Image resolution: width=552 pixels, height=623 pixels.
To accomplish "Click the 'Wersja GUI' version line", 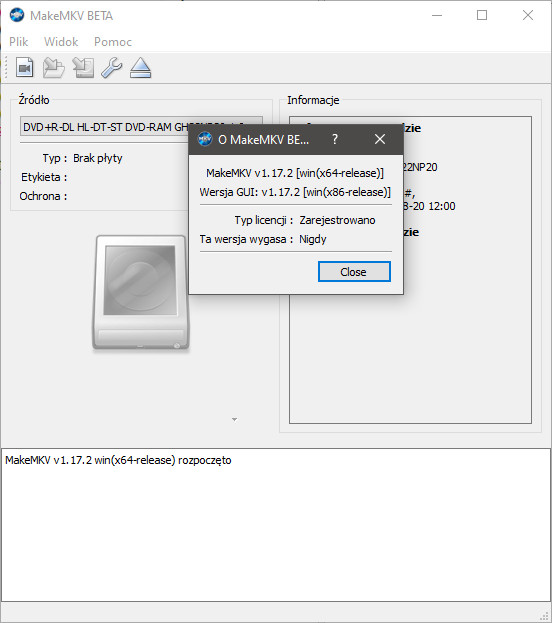I will coord(295,192).
